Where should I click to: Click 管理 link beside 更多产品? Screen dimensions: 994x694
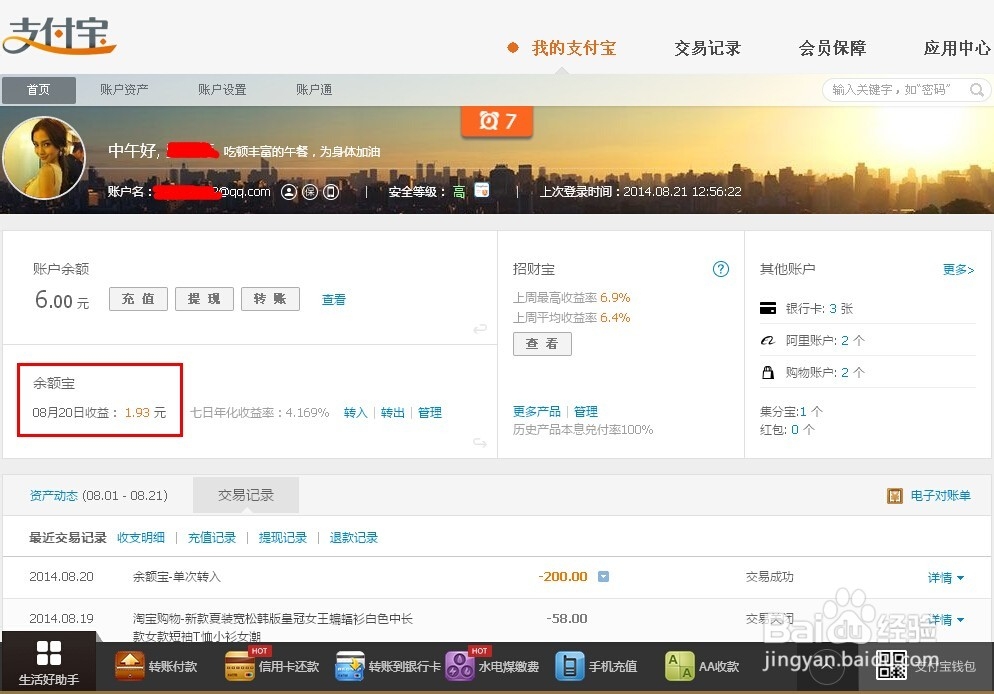click(586, 411)
